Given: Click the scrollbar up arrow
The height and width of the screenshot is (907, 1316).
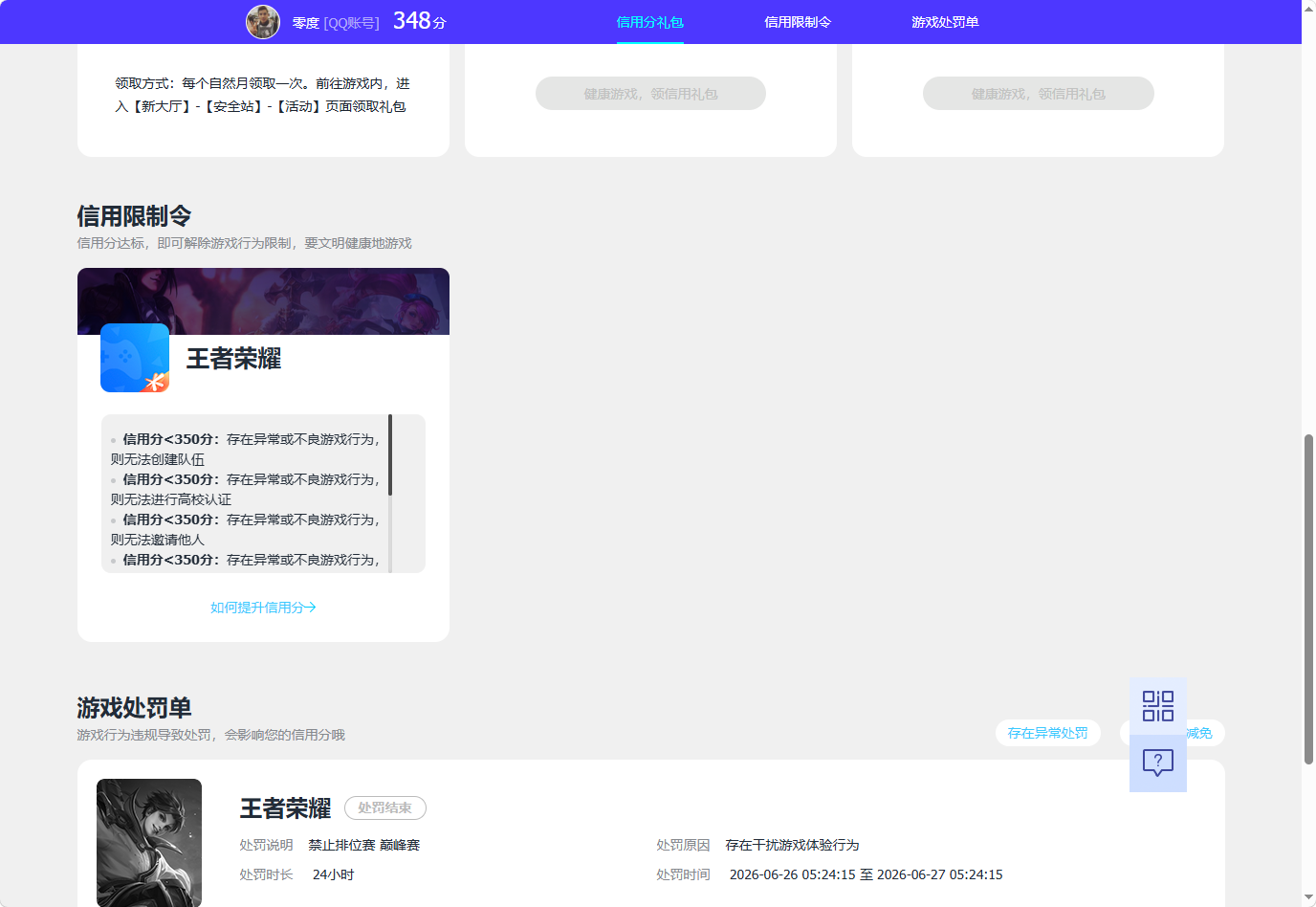Looking at the screenshot, I should point(1308,9).
